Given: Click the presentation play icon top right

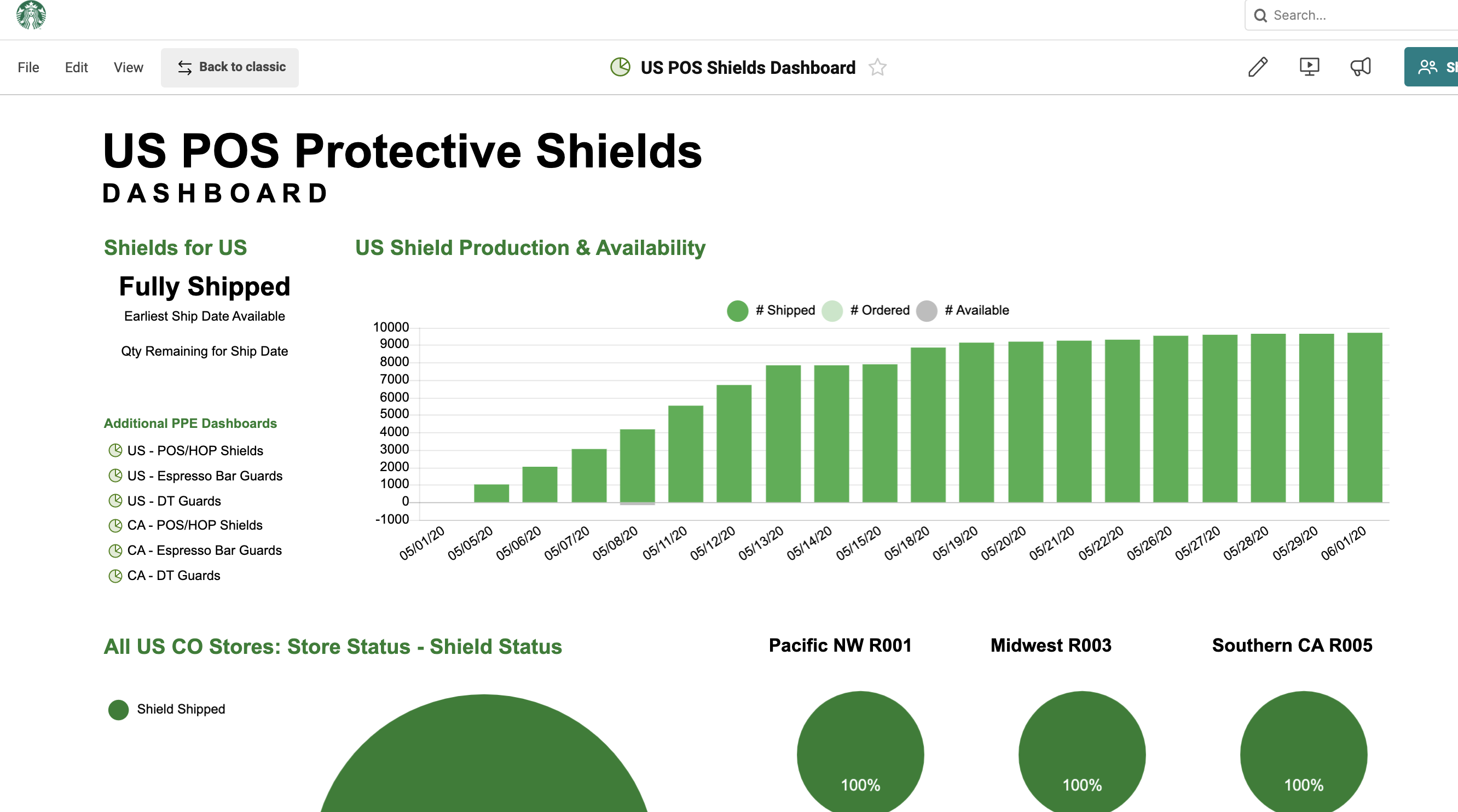Looking at the screenshot, I should point(1310,67).
